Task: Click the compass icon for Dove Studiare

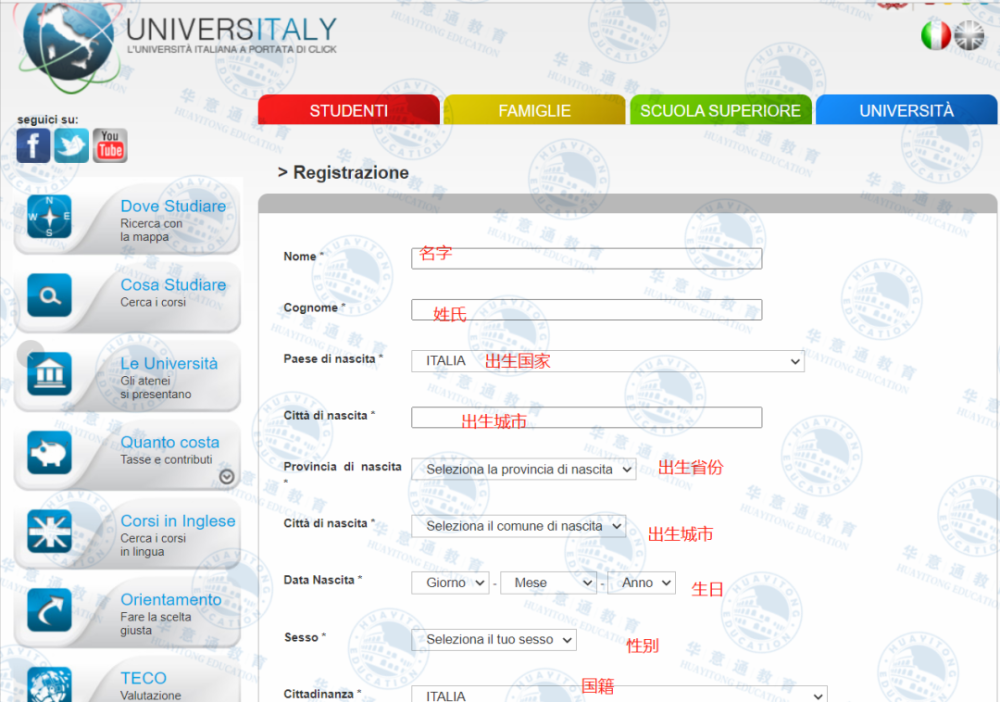Action: pyautogui.click(x=49, y=217)
